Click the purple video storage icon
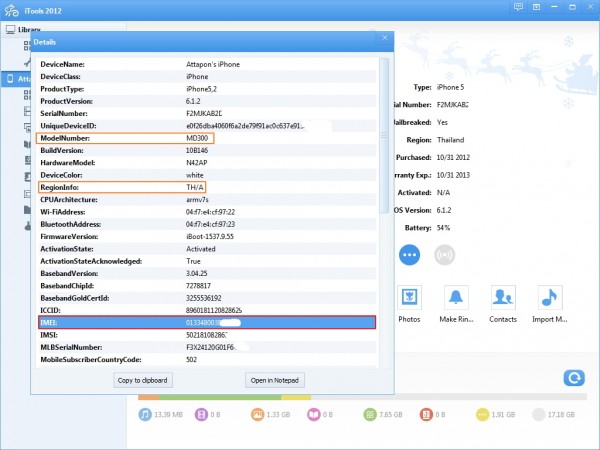600x450 pixels. point(201,414)
